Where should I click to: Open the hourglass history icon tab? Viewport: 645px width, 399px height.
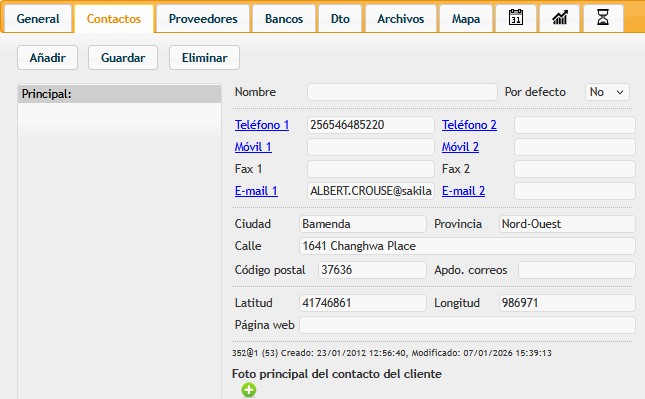(x=603, y=18)
